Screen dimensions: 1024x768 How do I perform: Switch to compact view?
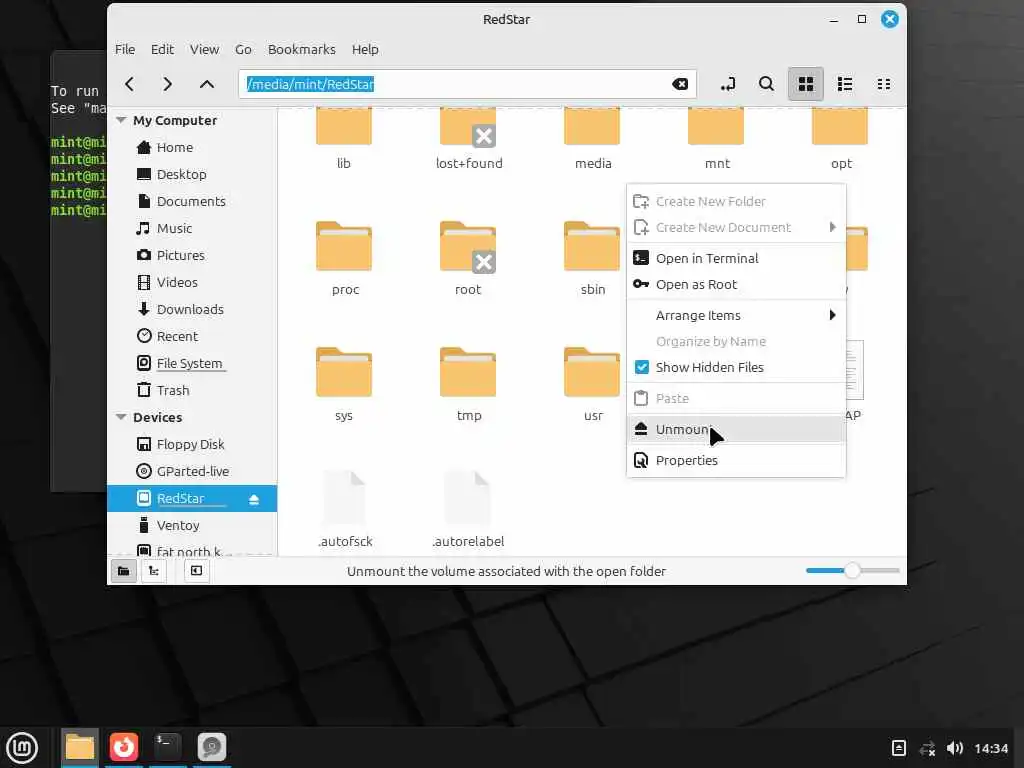coord(884,84)
